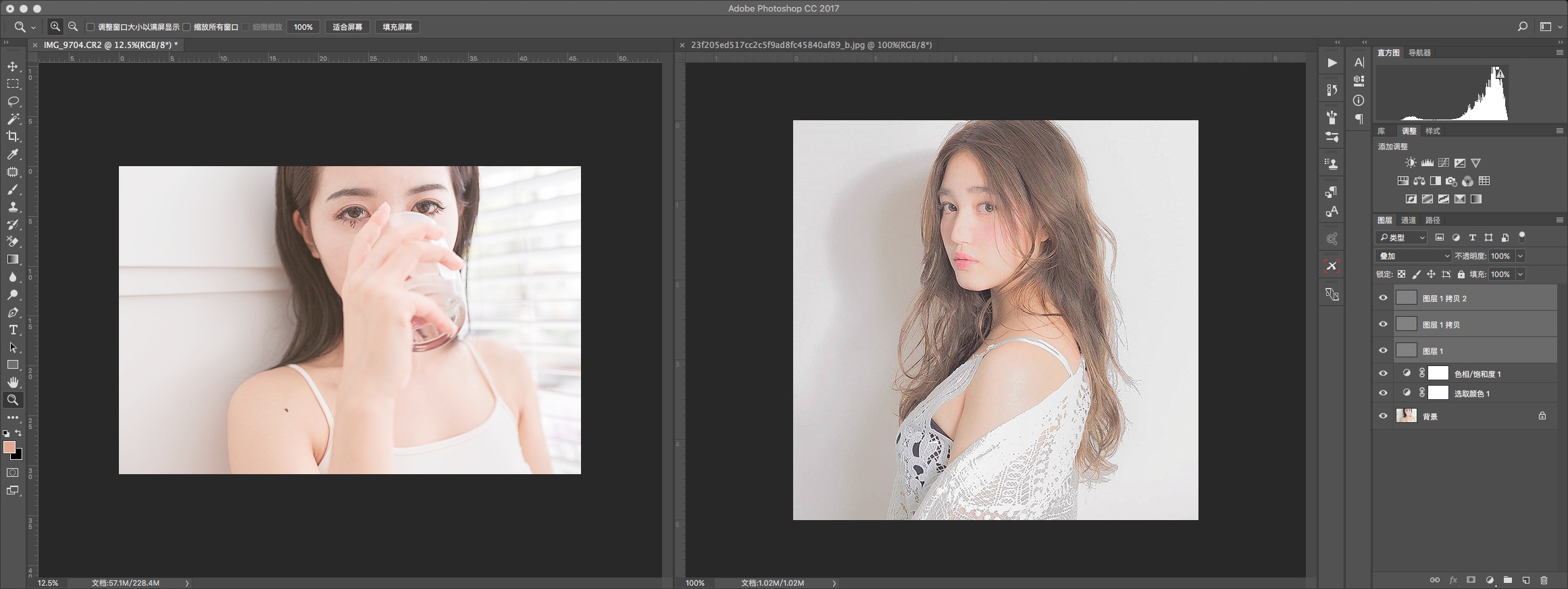Add a Color Balance adjustment
This screenshot has width=1568, height=589.
[x=1419, y=181]
